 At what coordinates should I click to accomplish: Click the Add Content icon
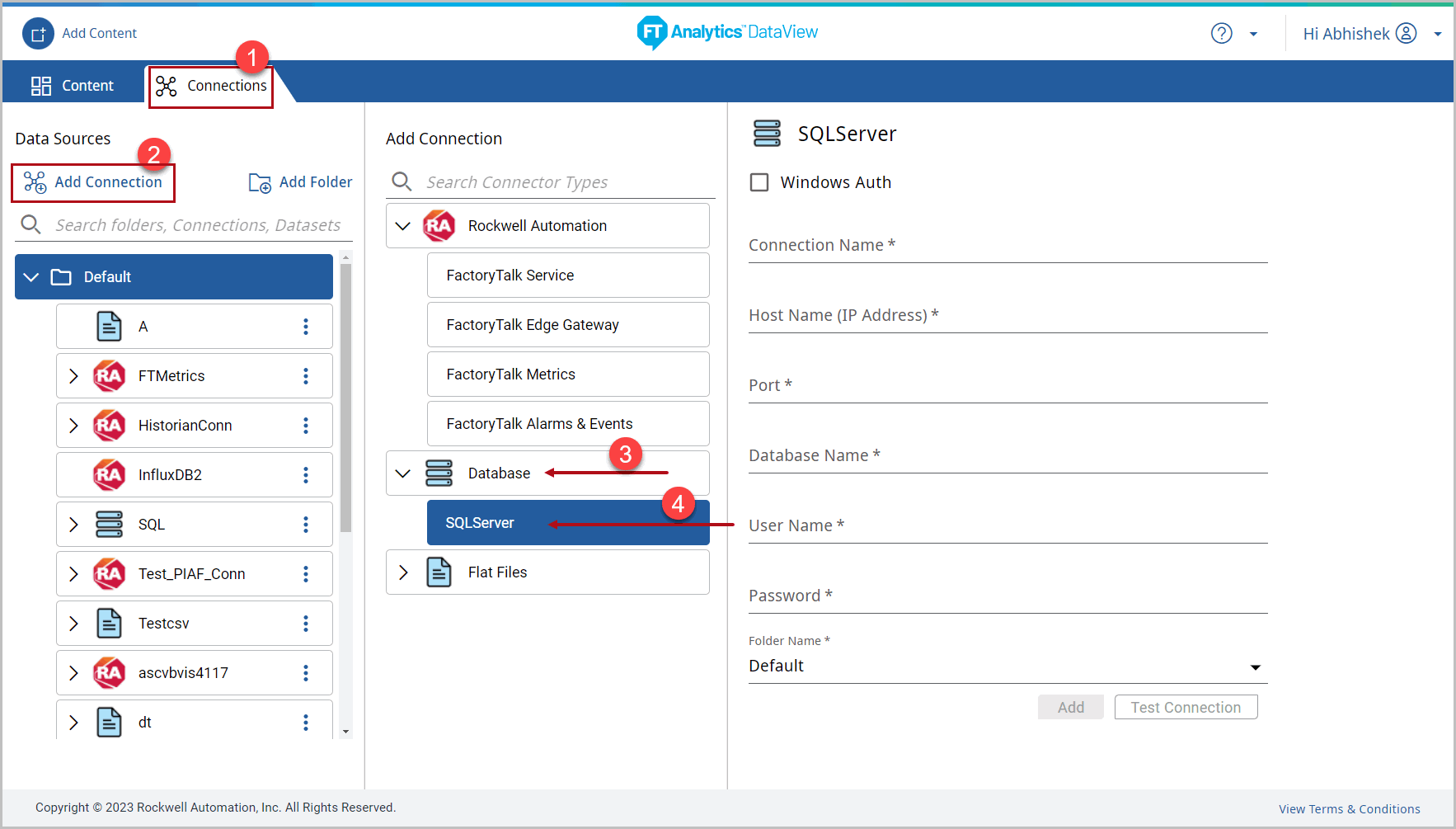38,34
